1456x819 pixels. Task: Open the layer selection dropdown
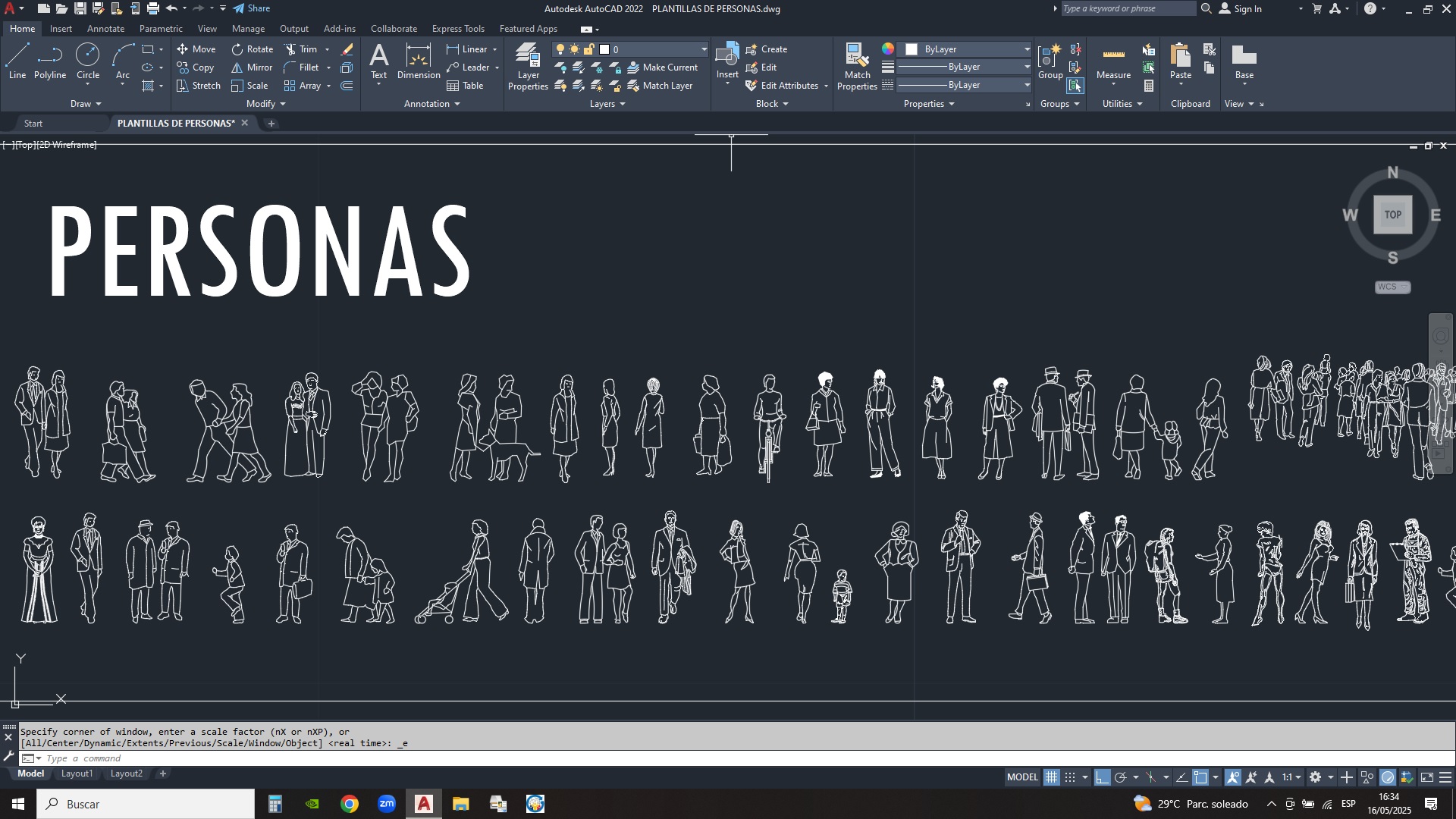pos(704,49)
